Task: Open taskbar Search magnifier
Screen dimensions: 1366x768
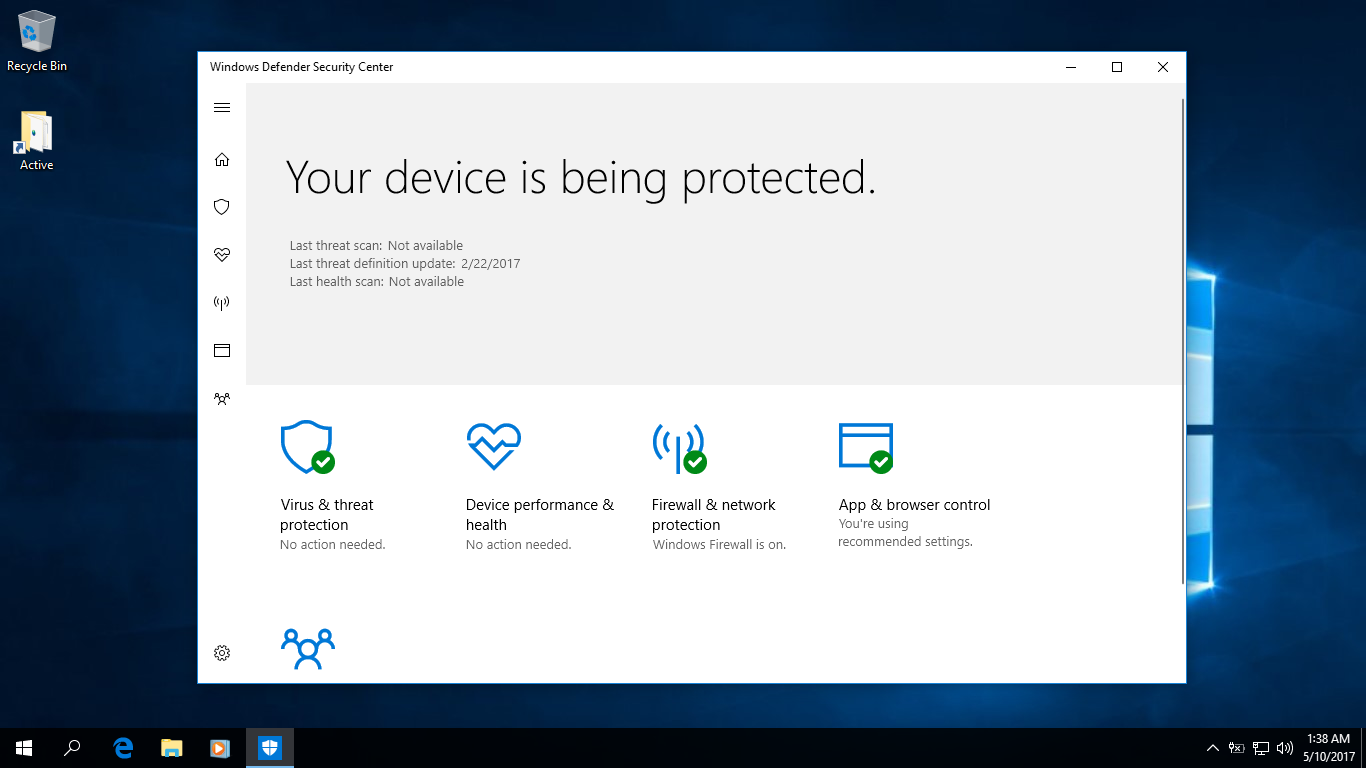Action: click(x=72, y=748)
